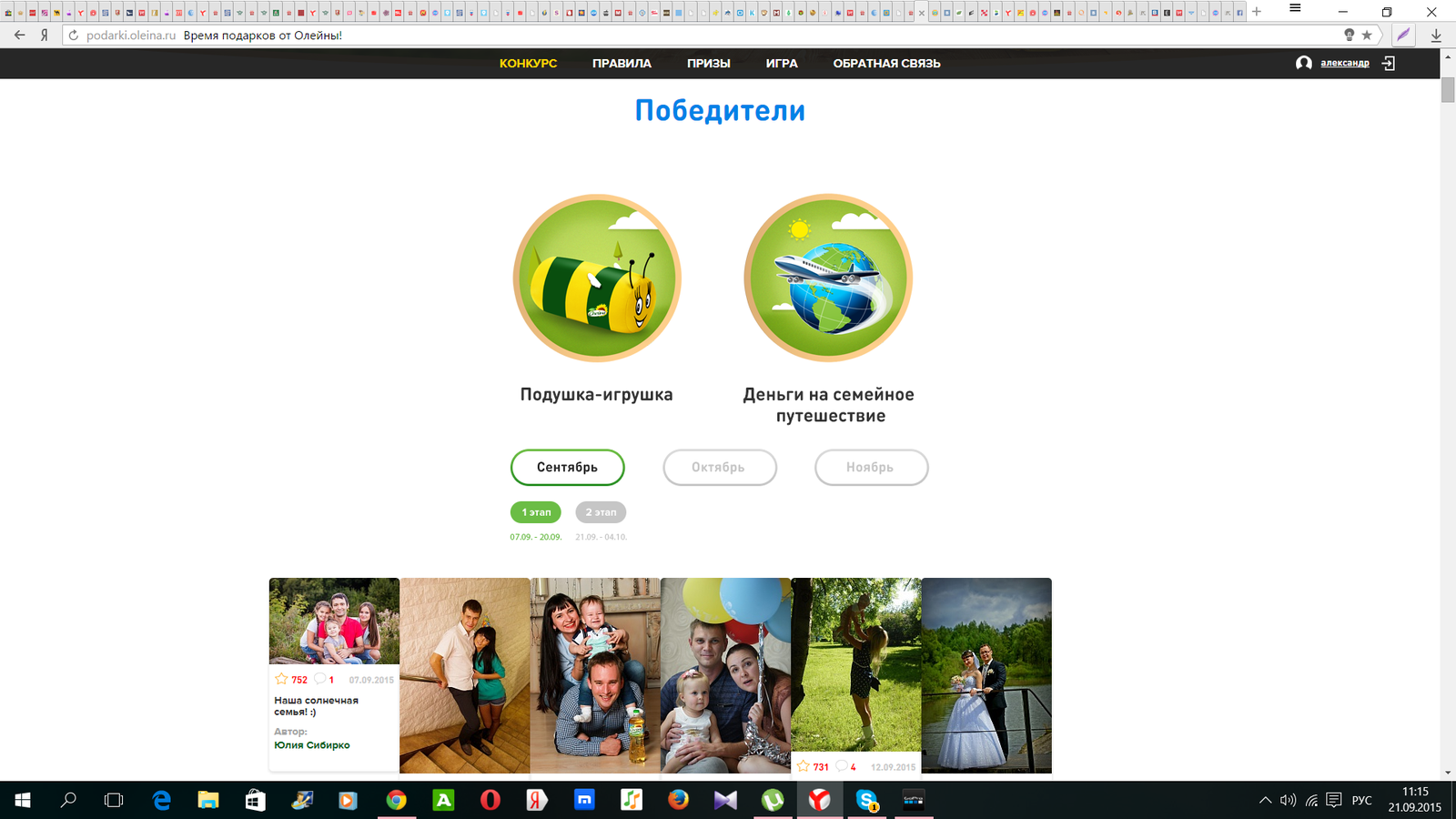This screenshot has height=819, width=1456.
Task: Open the ПРАВИЛА menu item
Action: pyautogui.click(x=622, y=64)
